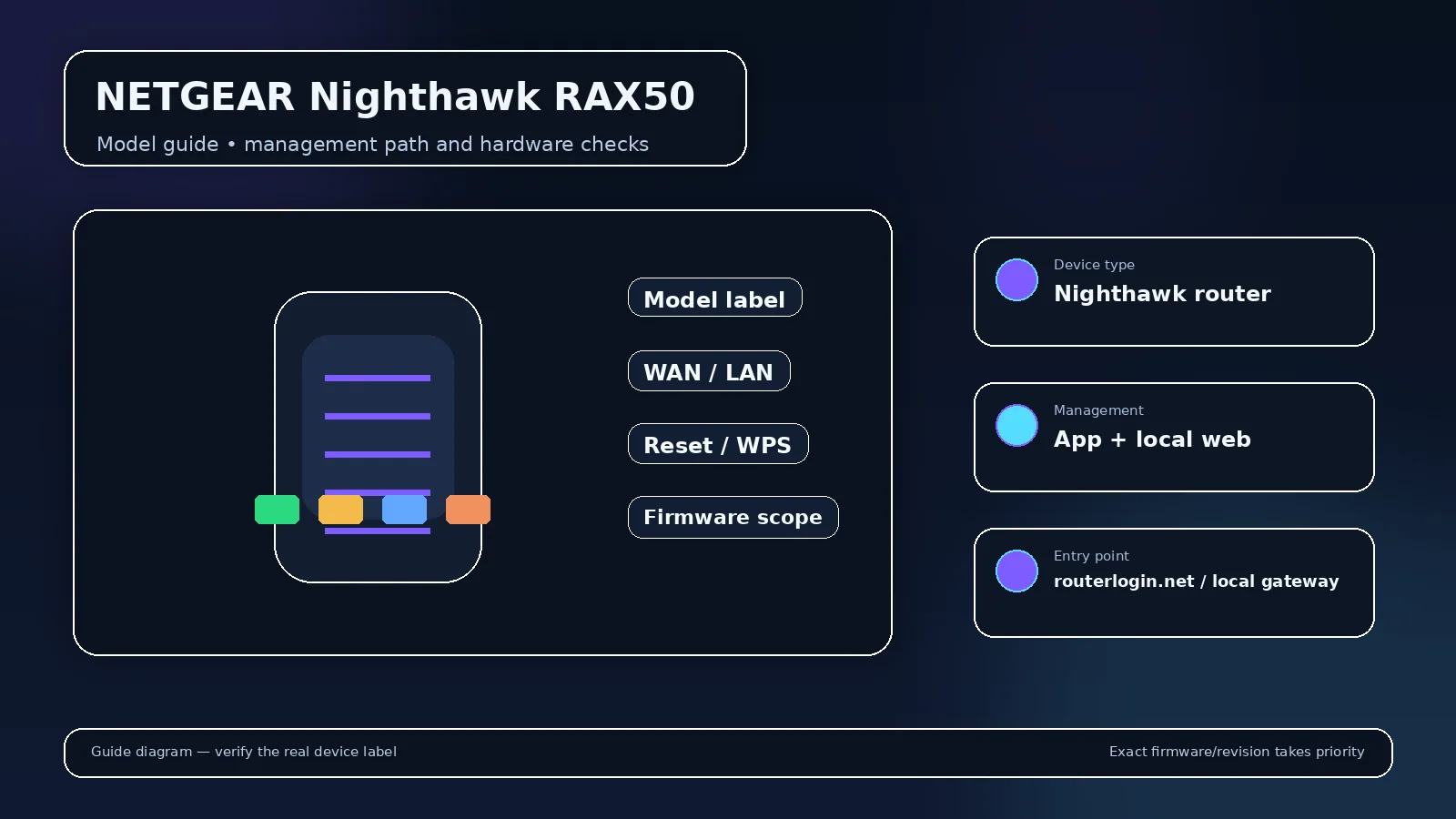Screen dimensions: 1456x819
Task: Click 'Exact firmware/revision takes priority' note
Action: (1237, 752)
